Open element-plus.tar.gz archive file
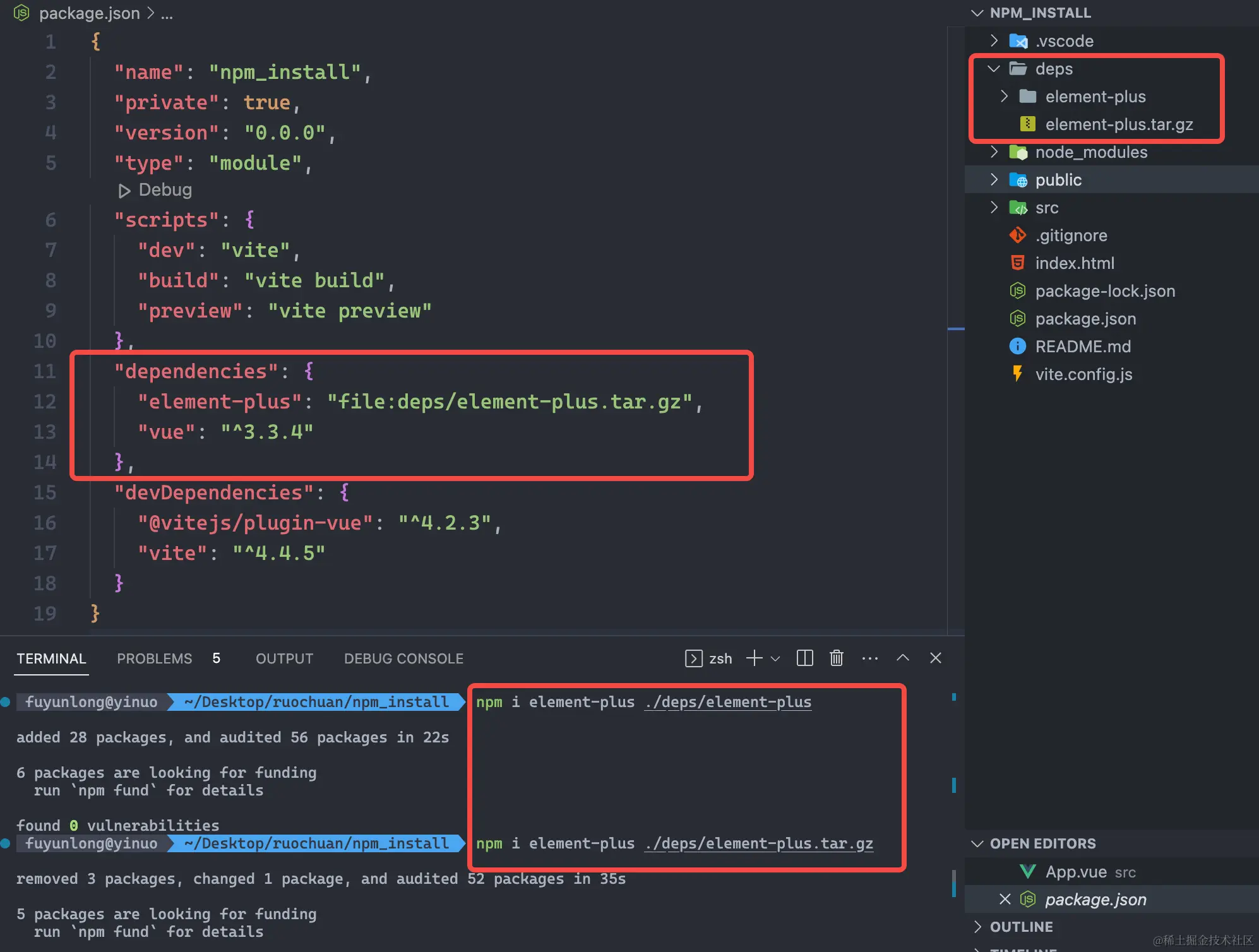 [x=1118, y=124]
